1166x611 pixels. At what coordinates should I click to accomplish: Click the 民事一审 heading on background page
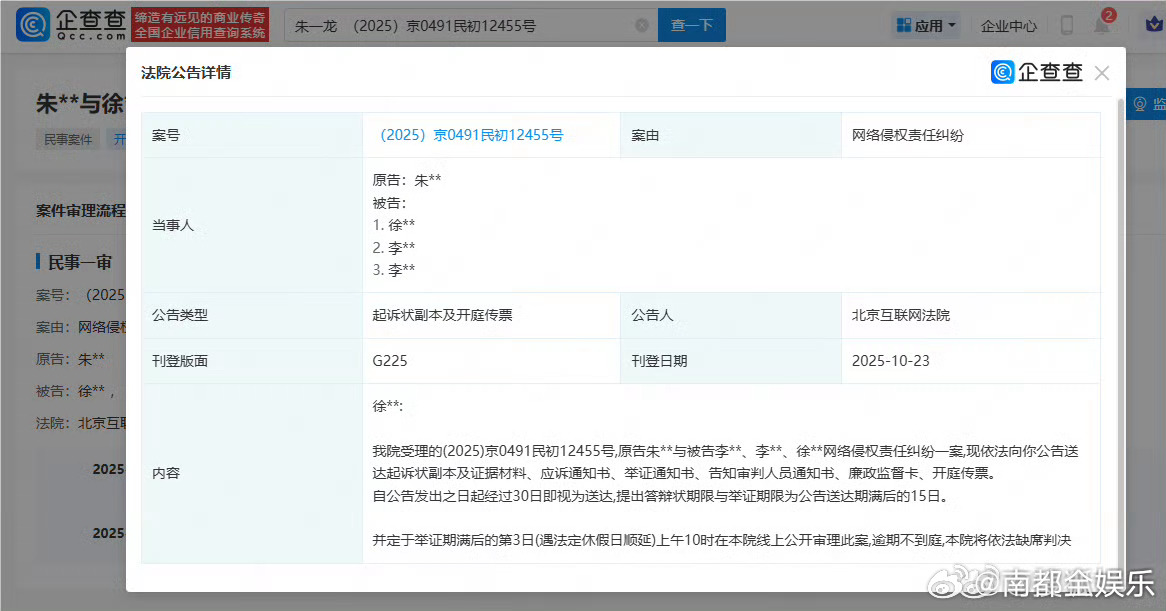coord(80,262)
